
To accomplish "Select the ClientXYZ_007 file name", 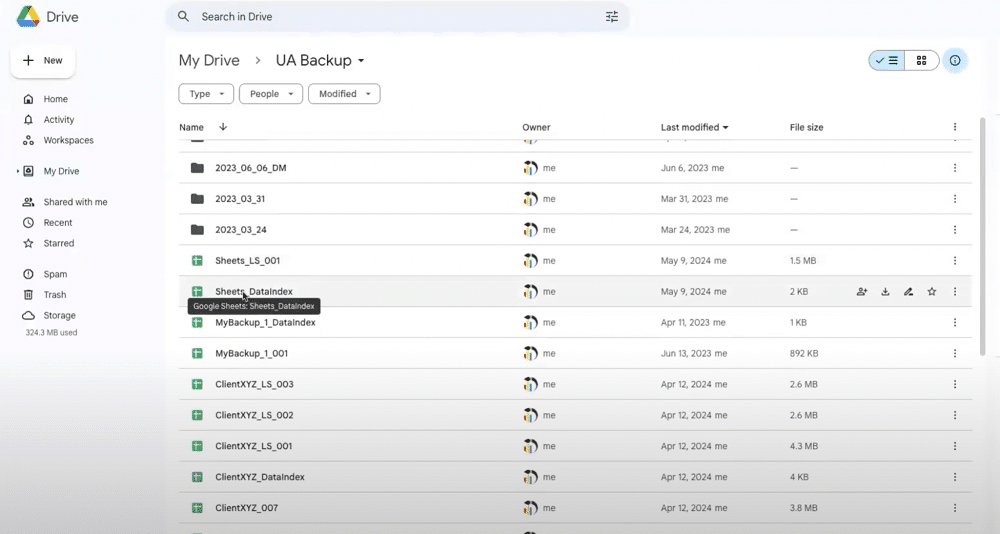I will pos(246,508).
